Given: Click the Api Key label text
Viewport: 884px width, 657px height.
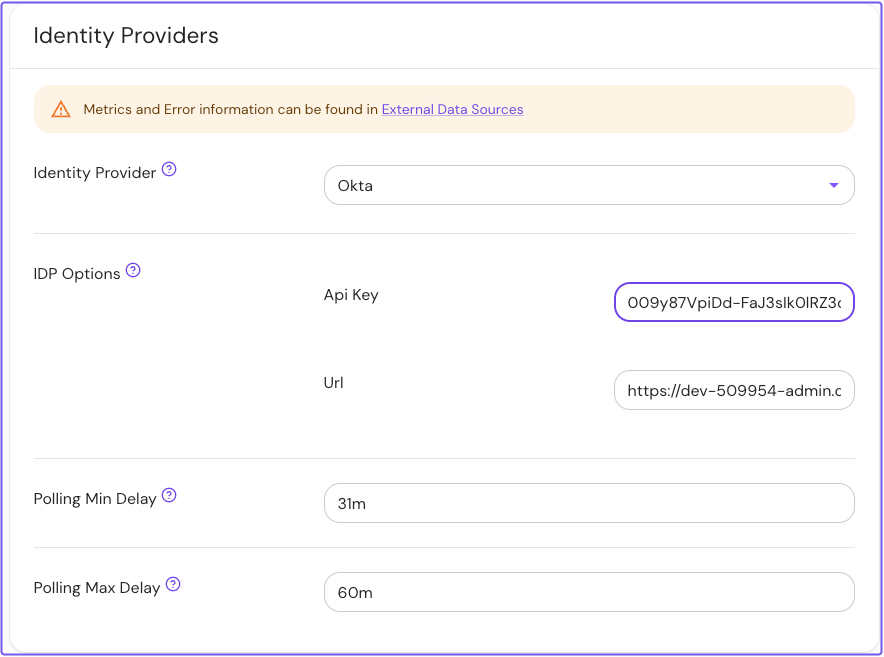Looking at the screenshot, I should coord(351,294).
